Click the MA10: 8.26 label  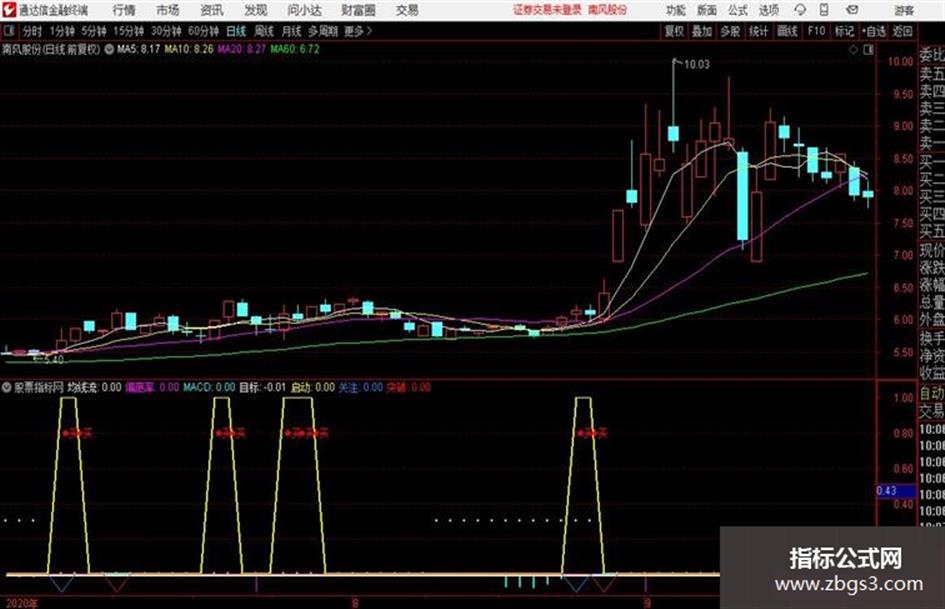tap(189, 49)
